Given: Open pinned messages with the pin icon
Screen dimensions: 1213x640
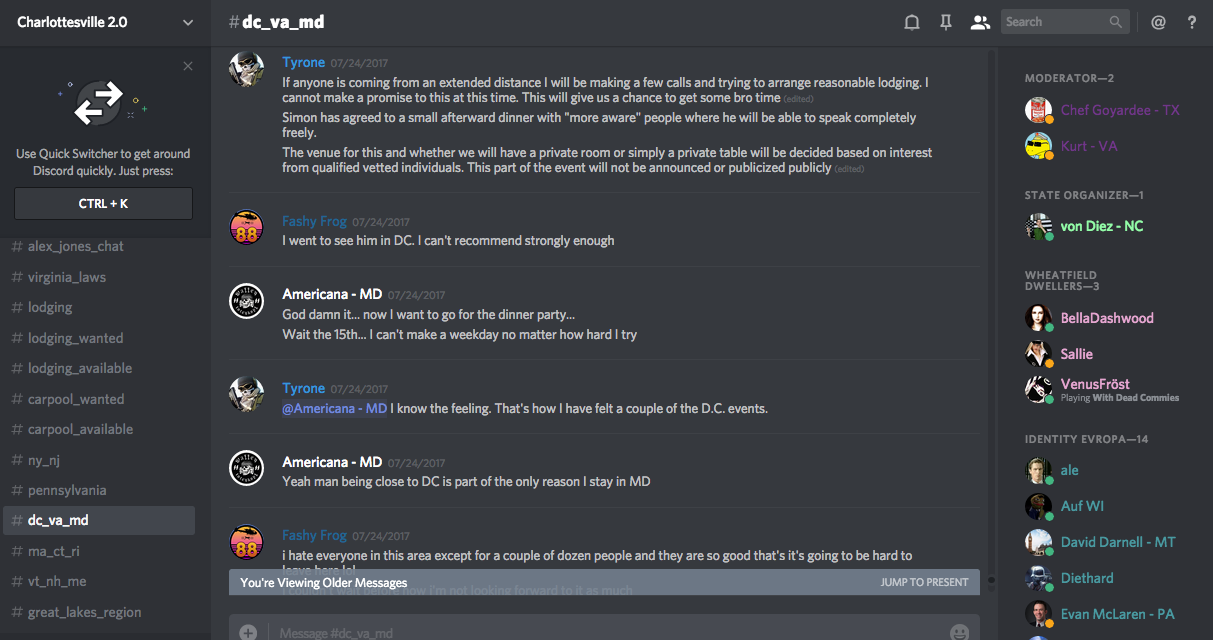Looking at the screenshot, I should pyautogui.click(x=945, y=22).
